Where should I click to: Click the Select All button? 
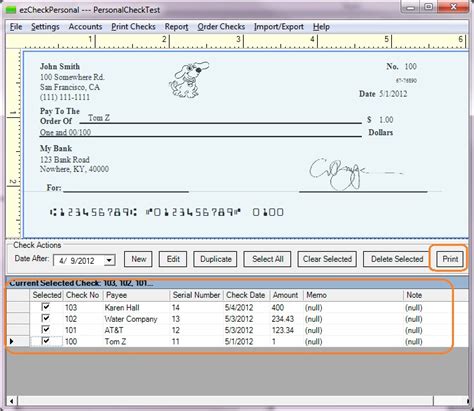[x=267, y=259]
